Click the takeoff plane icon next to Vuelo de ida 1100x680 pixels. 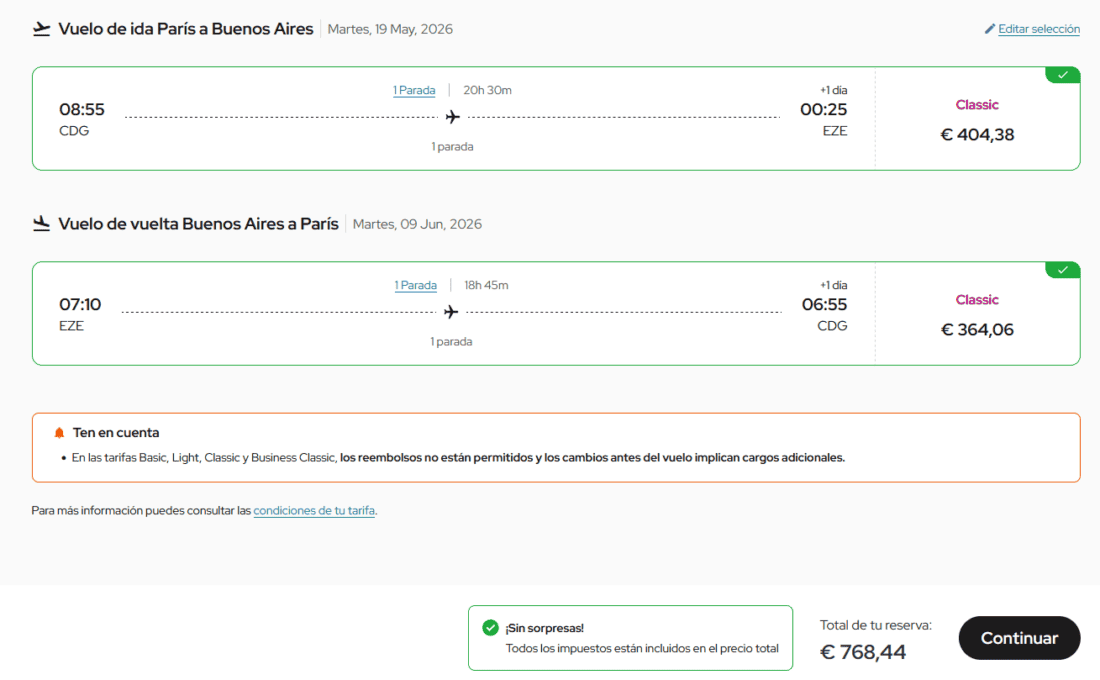tap(41, 29)
